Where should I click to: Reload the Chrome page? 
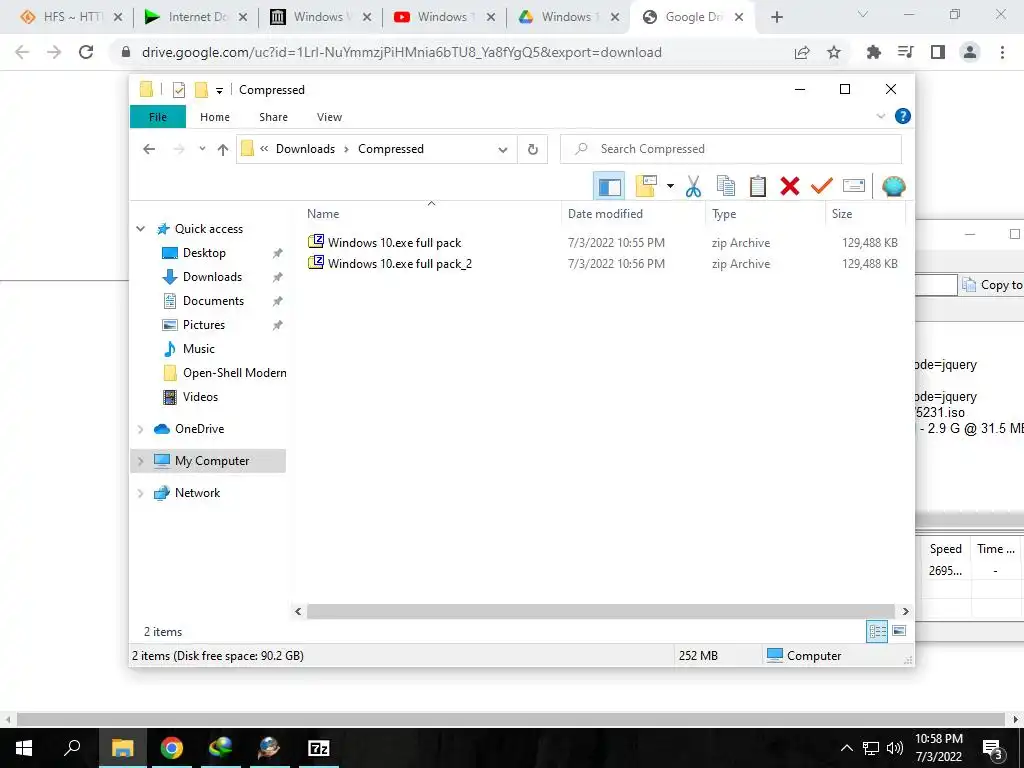tap(86, 52)
